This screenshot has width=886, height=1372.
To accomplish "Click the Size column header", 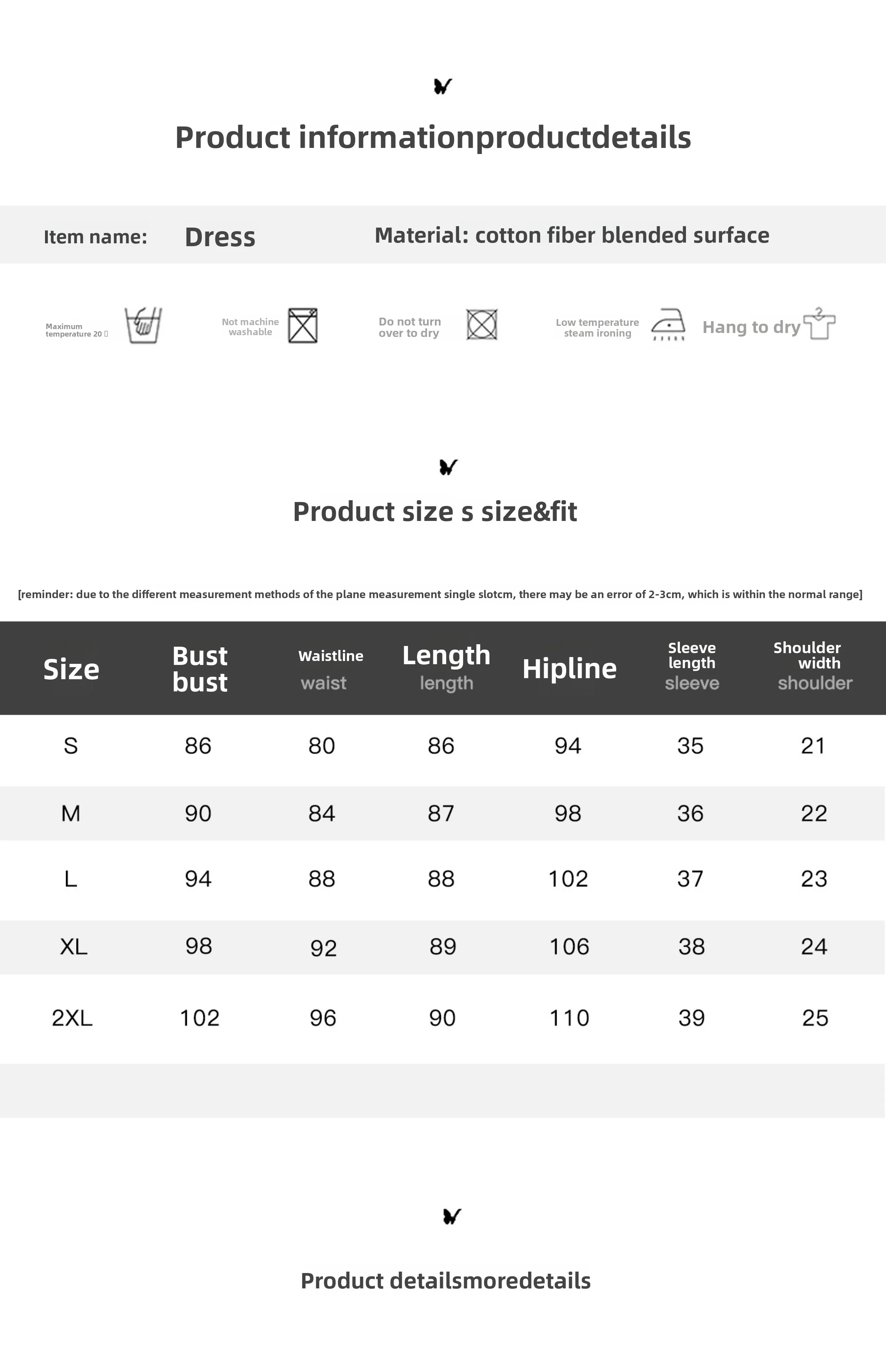I will [71, 668].
